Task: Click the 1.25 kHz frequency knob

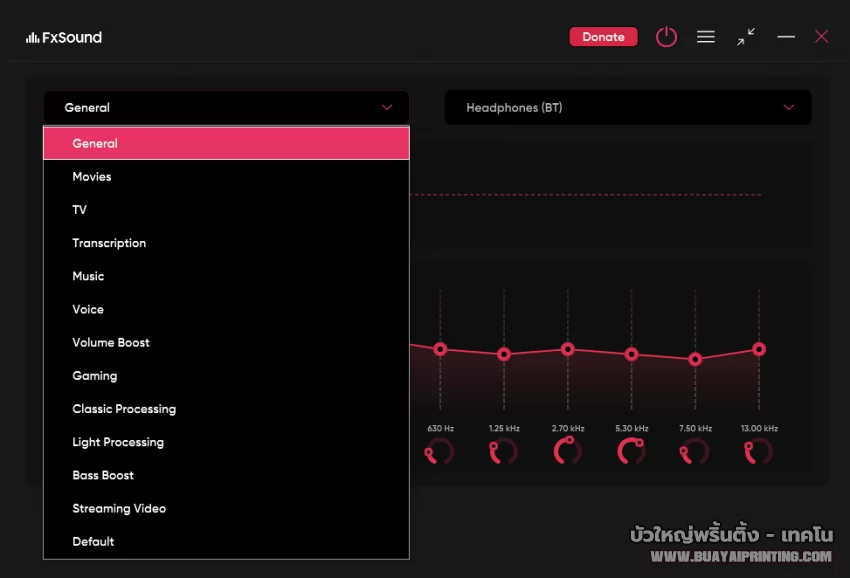Action: (504, 452)
